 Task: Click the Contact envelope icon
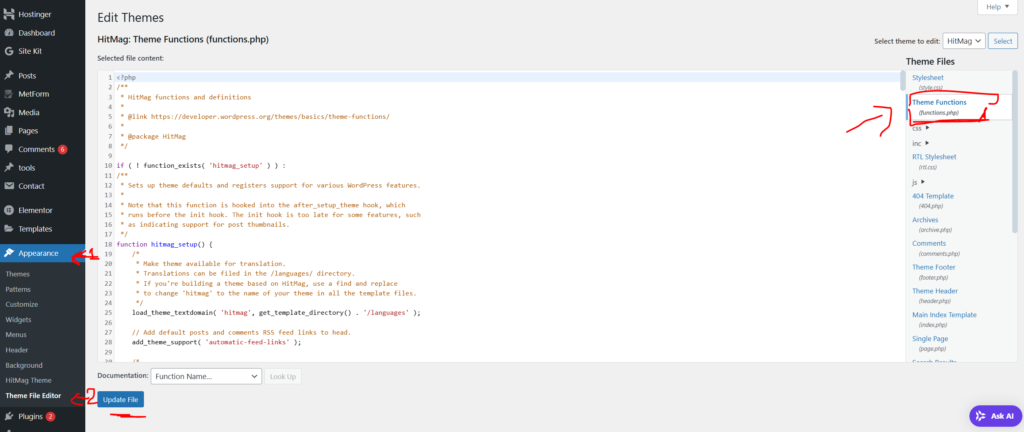pyautogui.click(x=9, y=186)
